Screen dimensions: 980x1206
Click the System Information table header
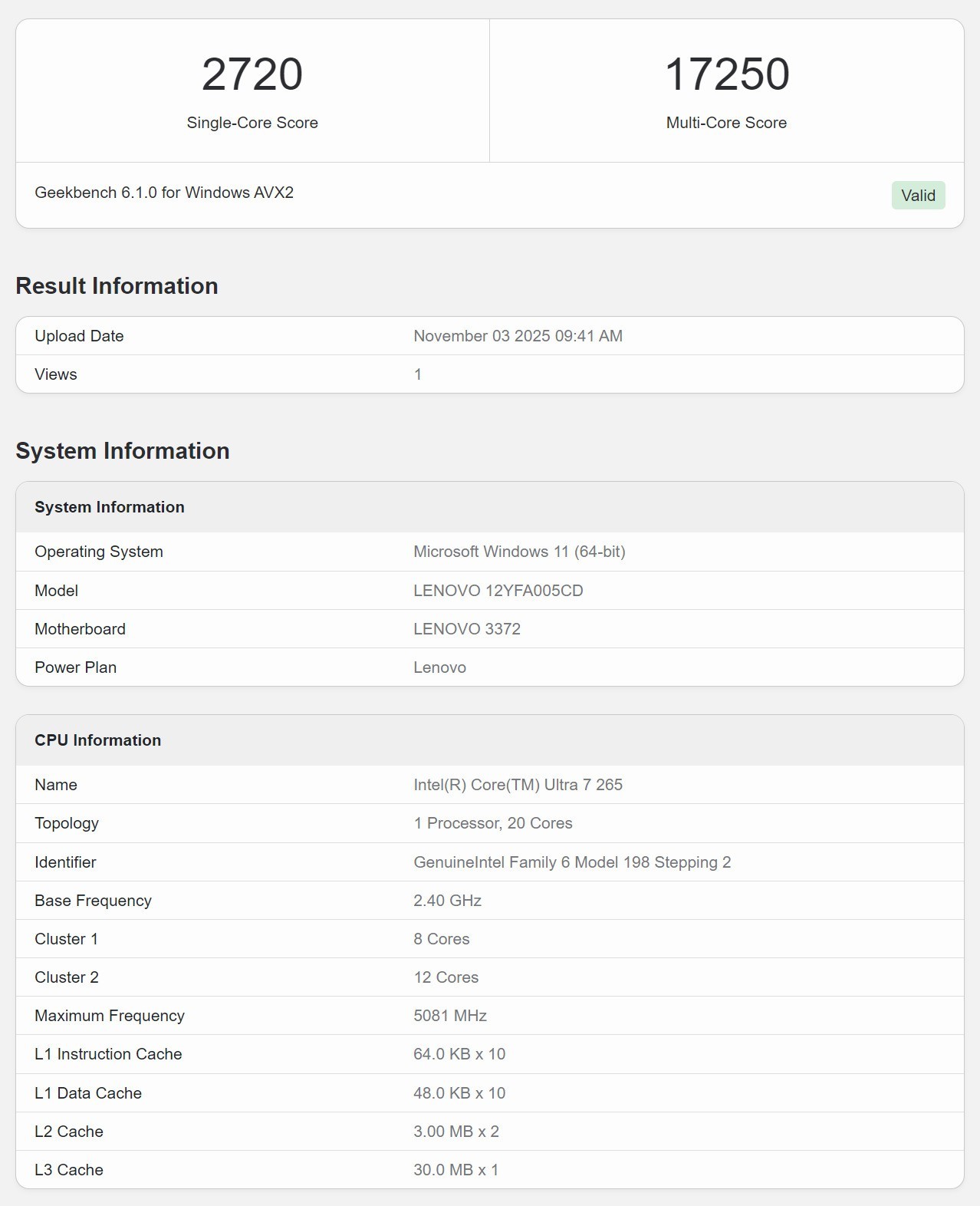click(x=110, y=507)
